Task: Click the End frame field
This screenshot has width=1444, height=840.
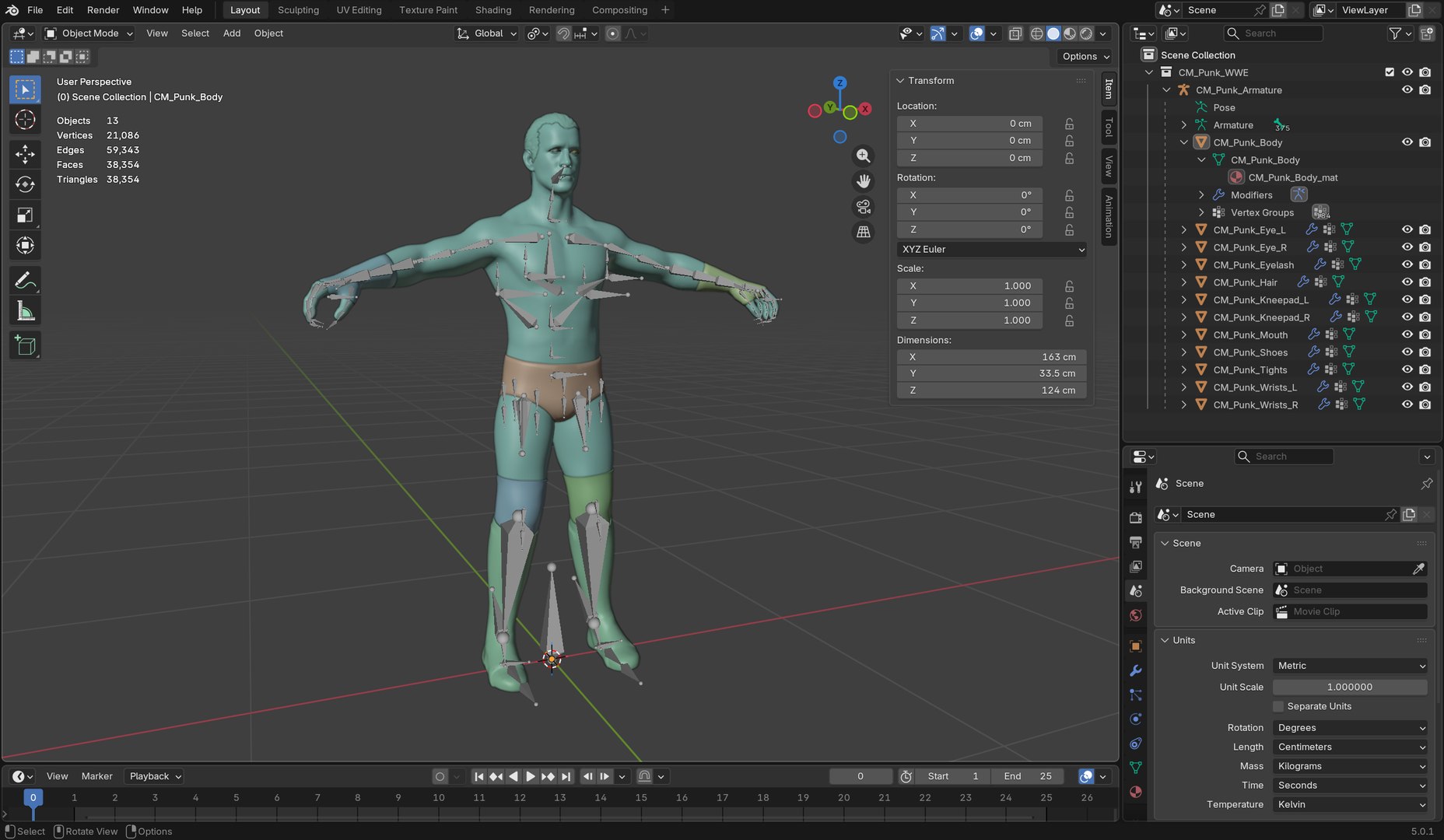Action: click(1028, 776)
